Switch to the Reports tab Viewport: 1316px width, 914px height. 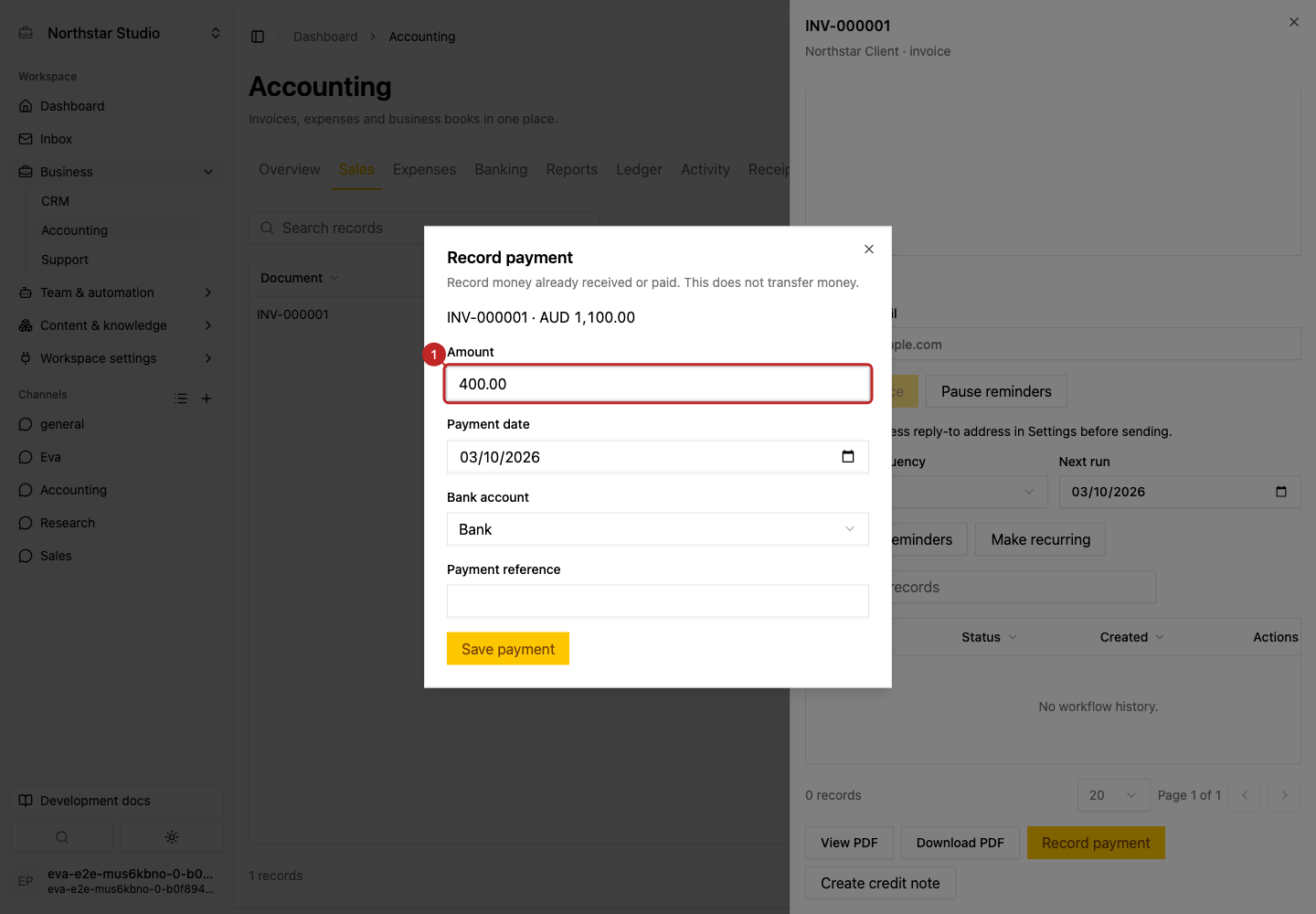(571, 169)
